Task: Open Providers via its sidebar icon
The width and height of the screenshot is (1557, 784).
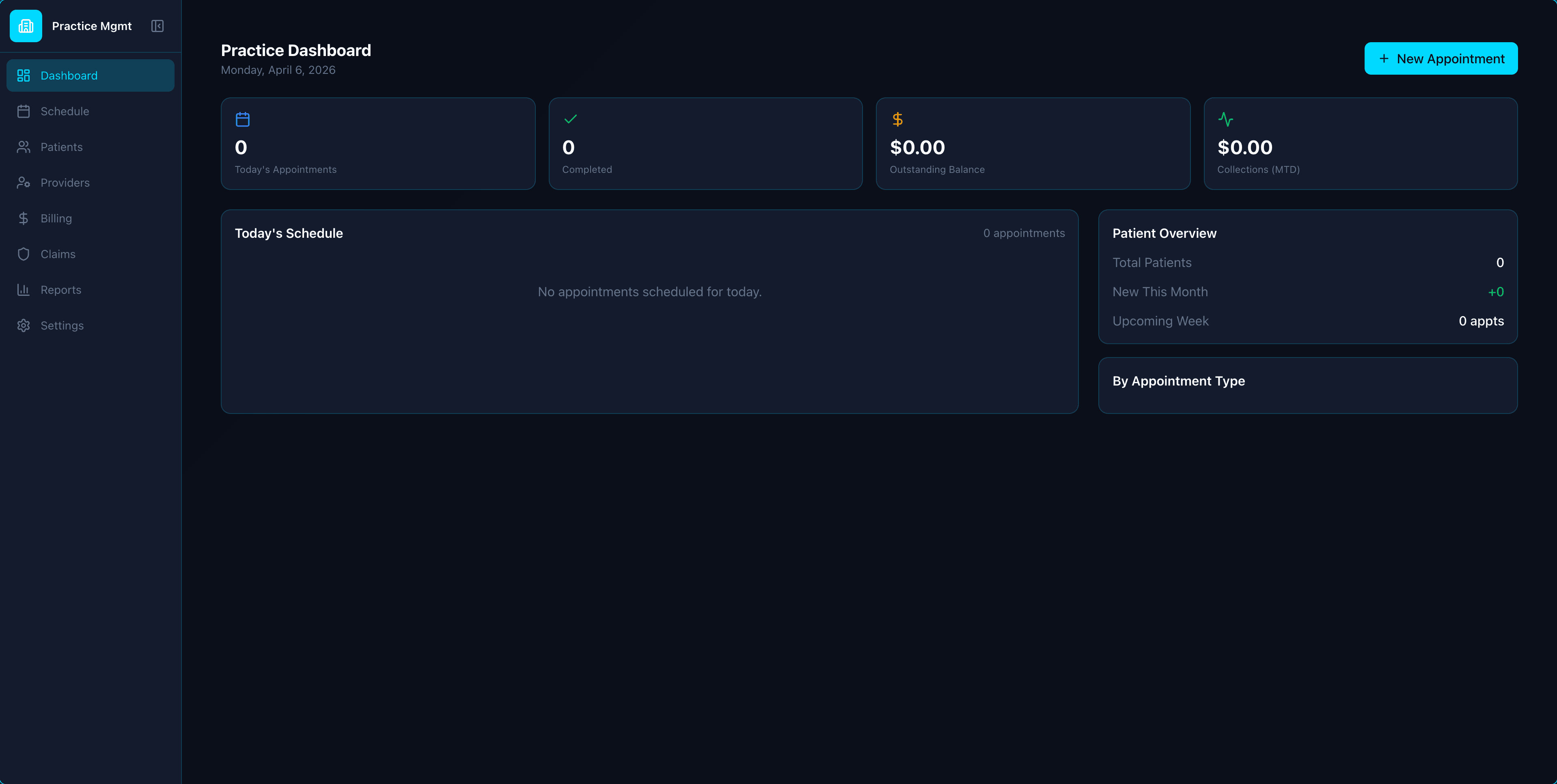Action: coord(24,183)
